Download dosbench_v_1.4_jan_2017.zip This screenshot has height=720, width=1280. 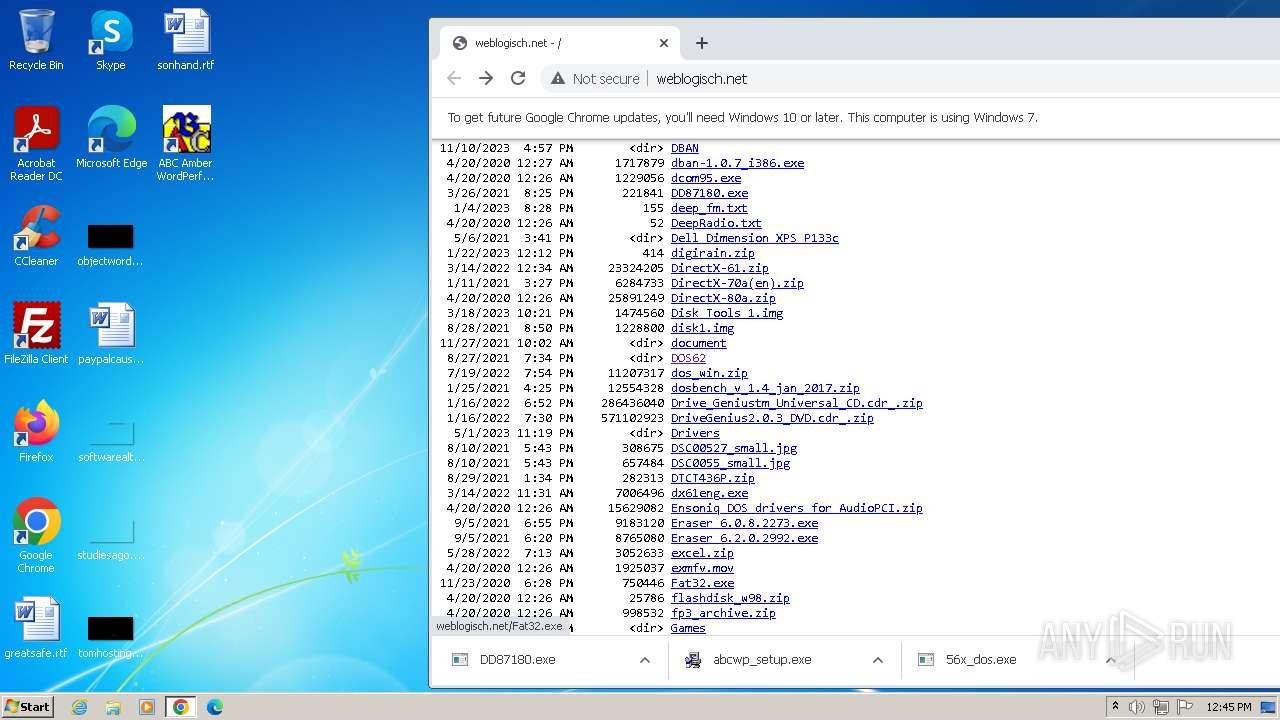tap(765, 388)
